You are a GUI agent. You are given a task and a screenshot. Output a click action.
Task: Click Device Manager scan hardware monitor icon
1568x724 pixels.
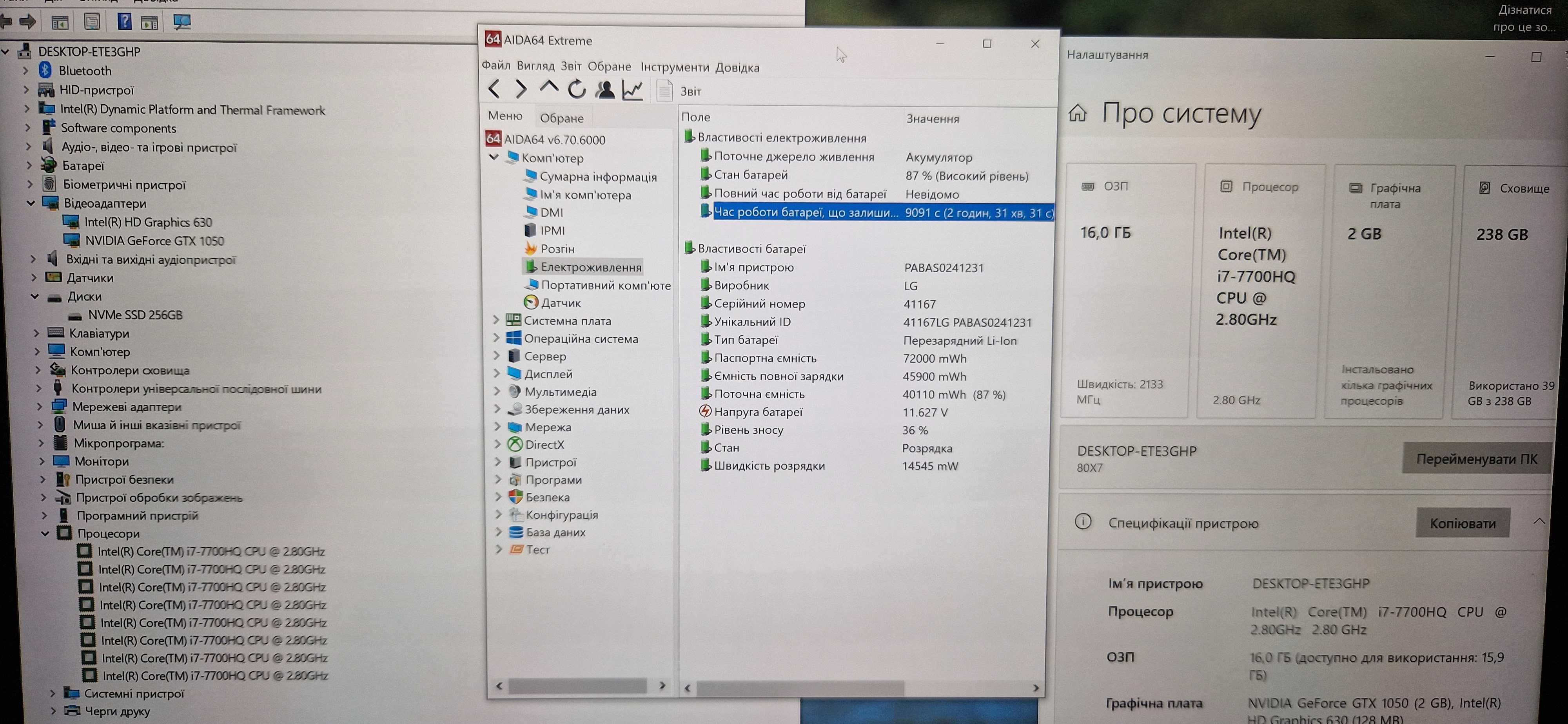click(x=182, y=22)
